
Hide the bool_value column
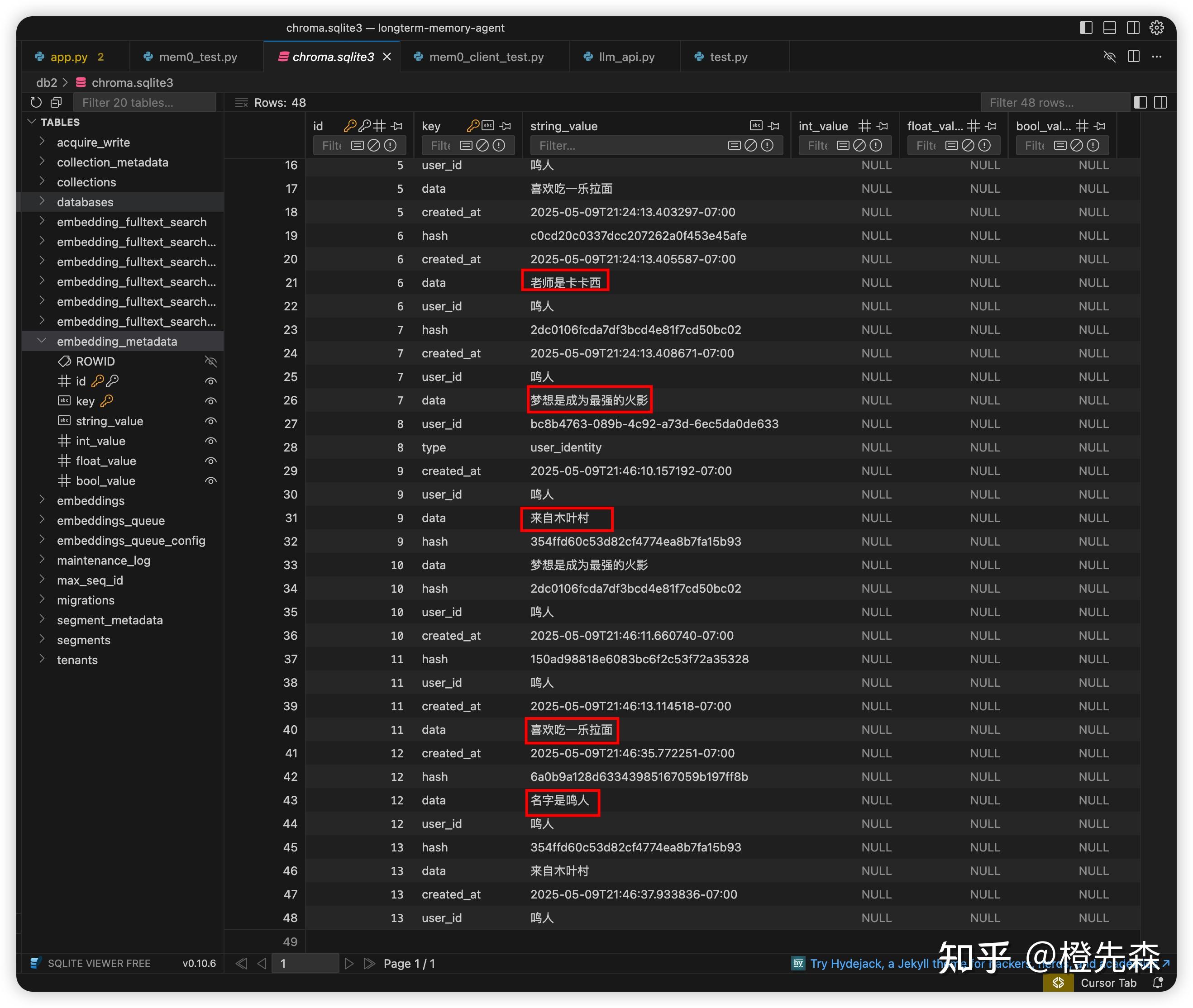210,481
